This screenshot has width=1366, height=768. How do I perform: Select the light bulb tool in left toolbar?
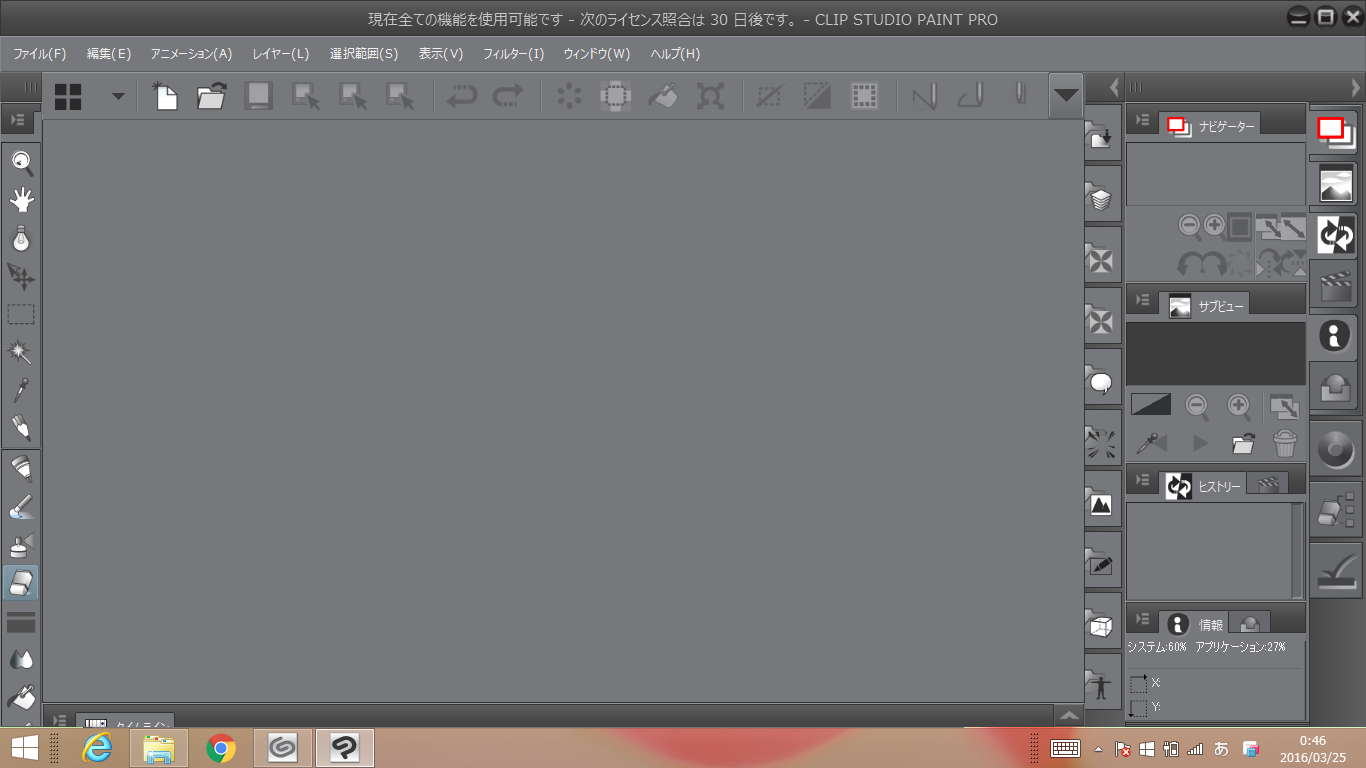pyautogui.click(x=21, y=238)
